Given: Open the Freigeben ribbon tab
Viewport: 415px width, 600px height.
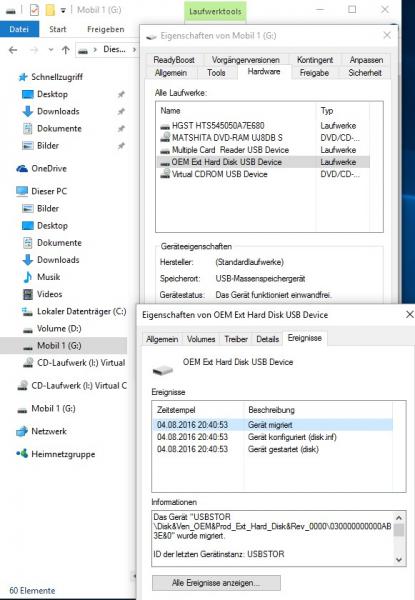Looking at the screenshot, I should point(106,29).
